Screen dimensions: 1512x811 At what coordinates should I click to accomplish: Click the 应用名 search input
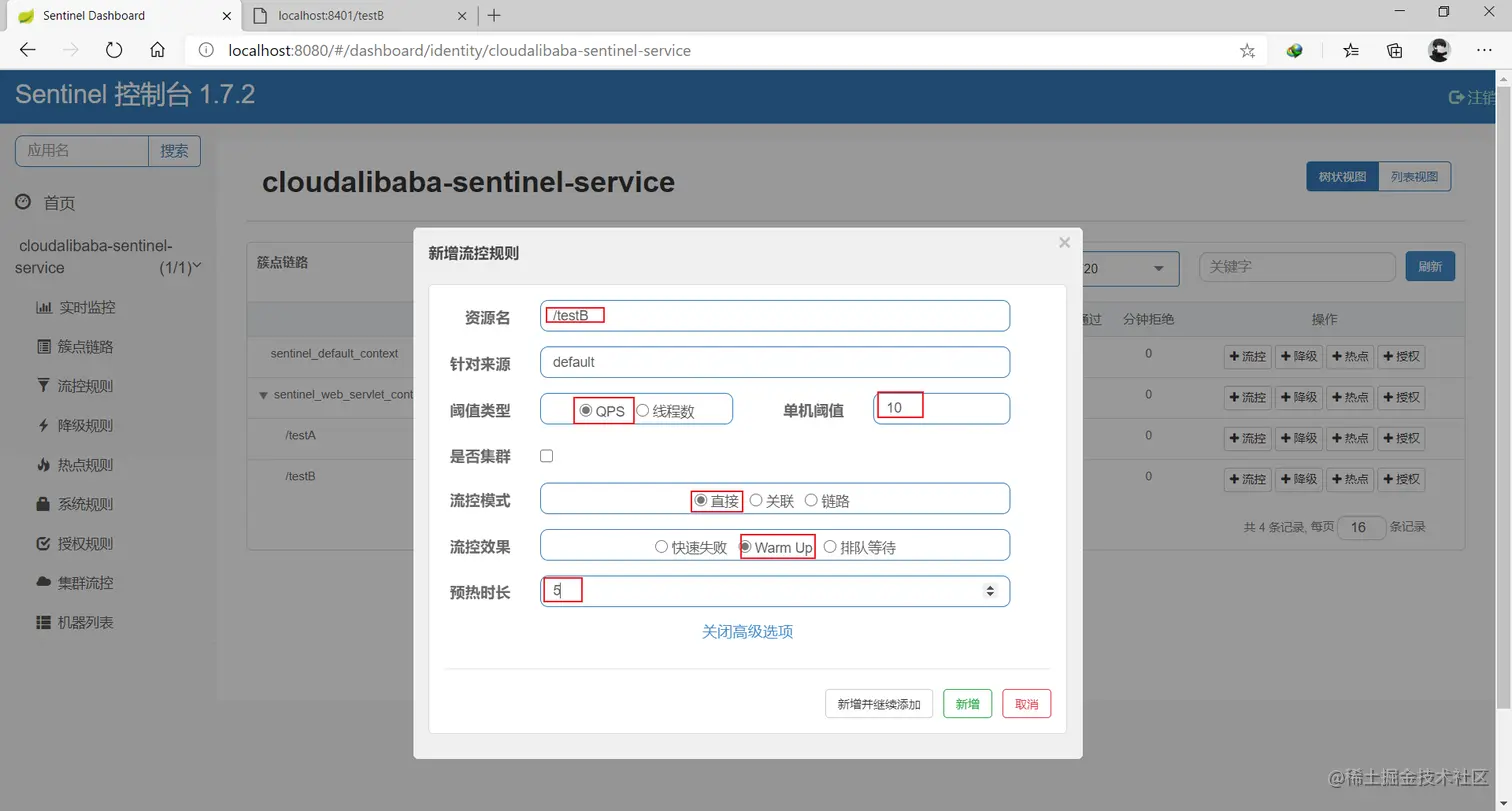pyautogui.click(x=82, y=151)
